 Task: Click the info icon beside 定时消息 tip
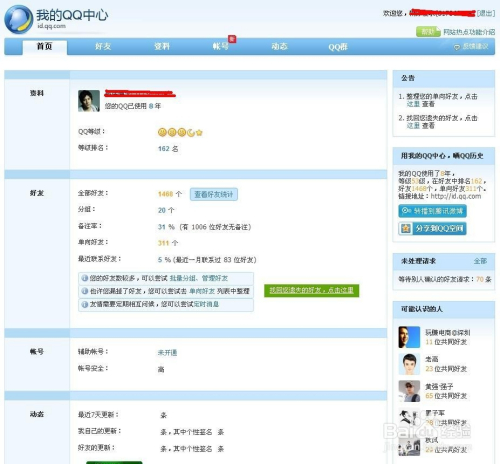(85, 304)
